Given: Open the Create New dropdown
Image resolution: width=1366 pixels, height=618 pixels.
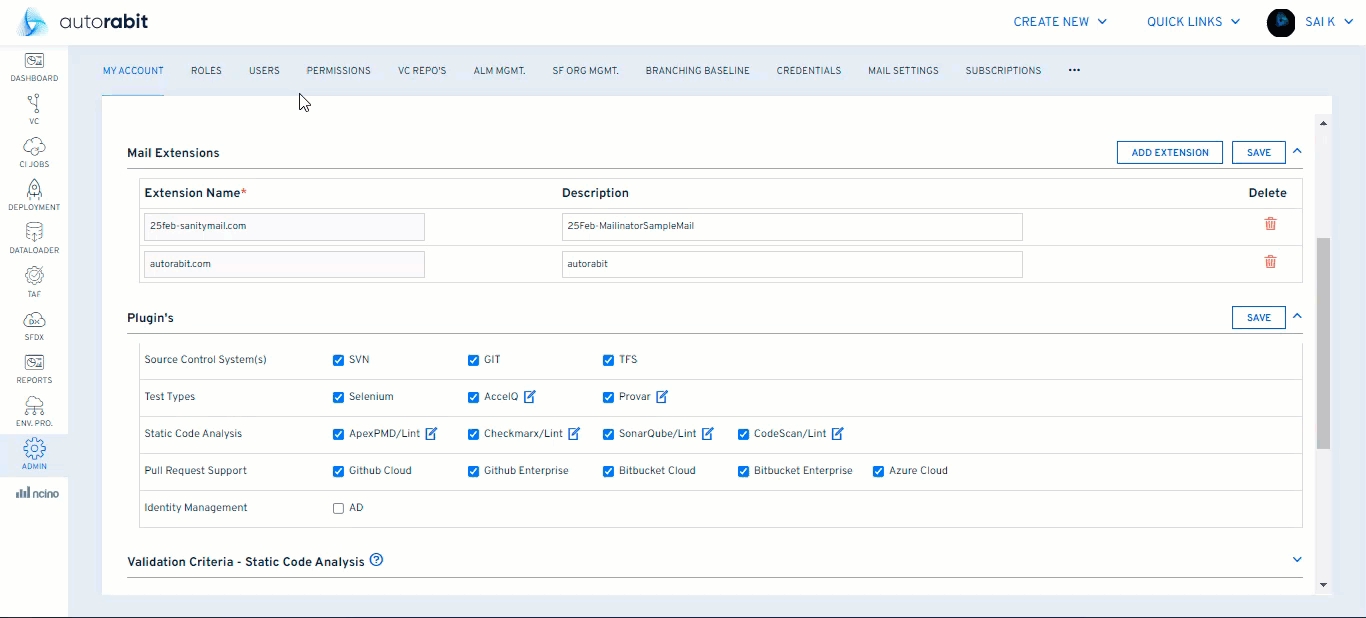Looking at the screenshot, I should pyautogui.click(x=1060, y=22).
